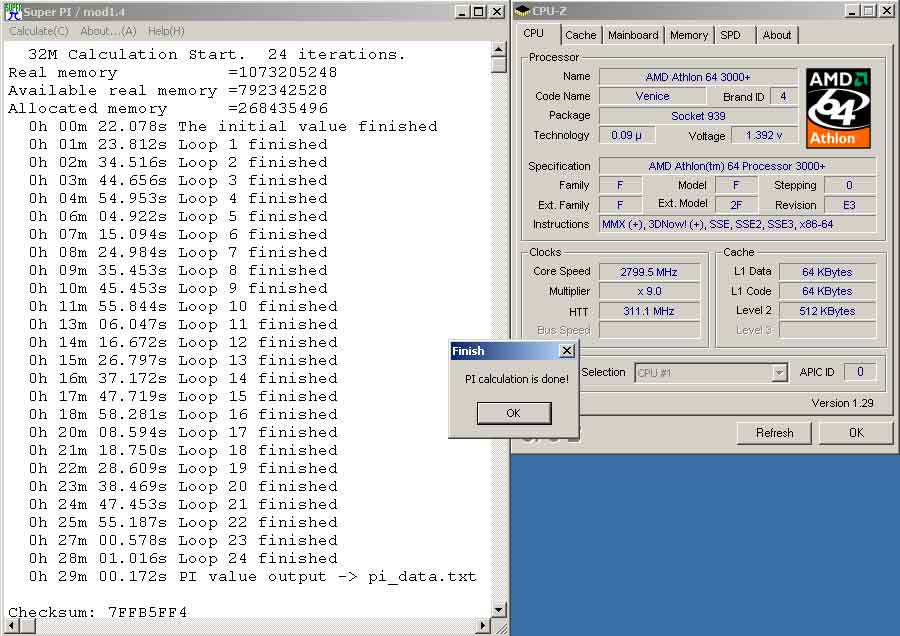Screen dimensions: 900x636
Task: Click the 'The initial value finished' line
Action: point(233,126)
